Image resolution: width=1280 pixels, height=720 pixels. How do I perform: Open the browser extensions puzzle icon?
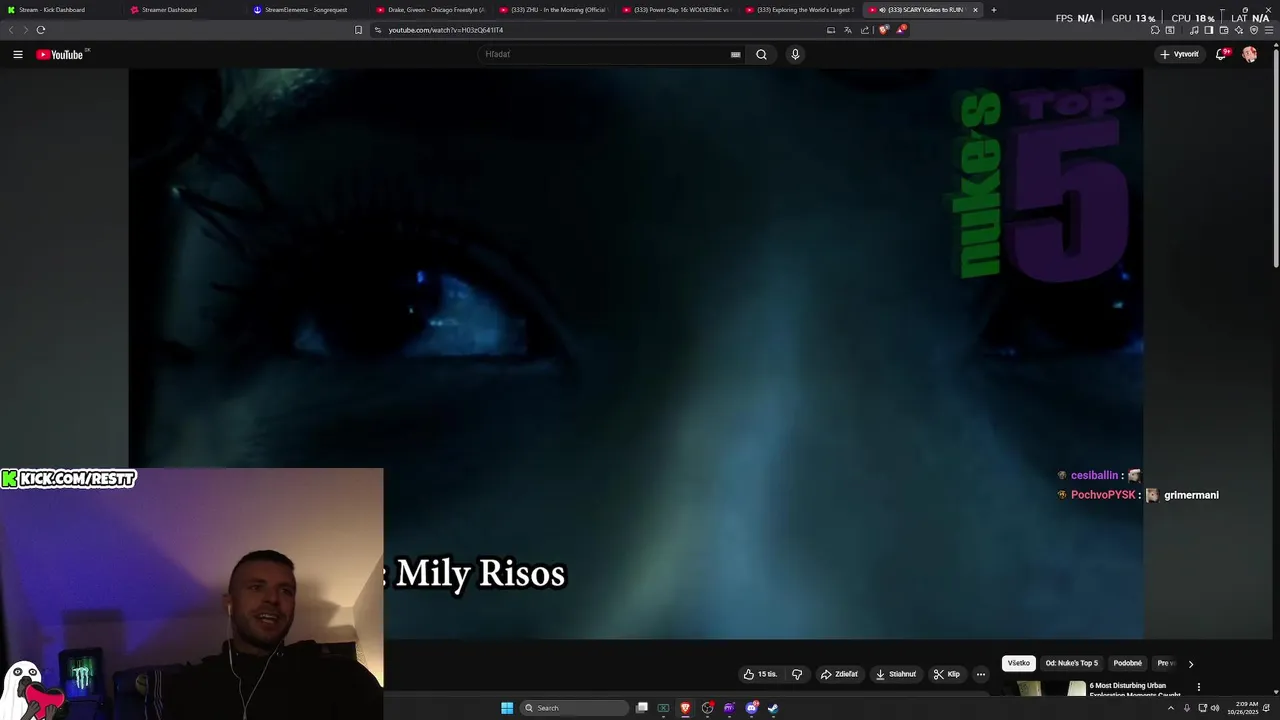(x=1155, y=30)
